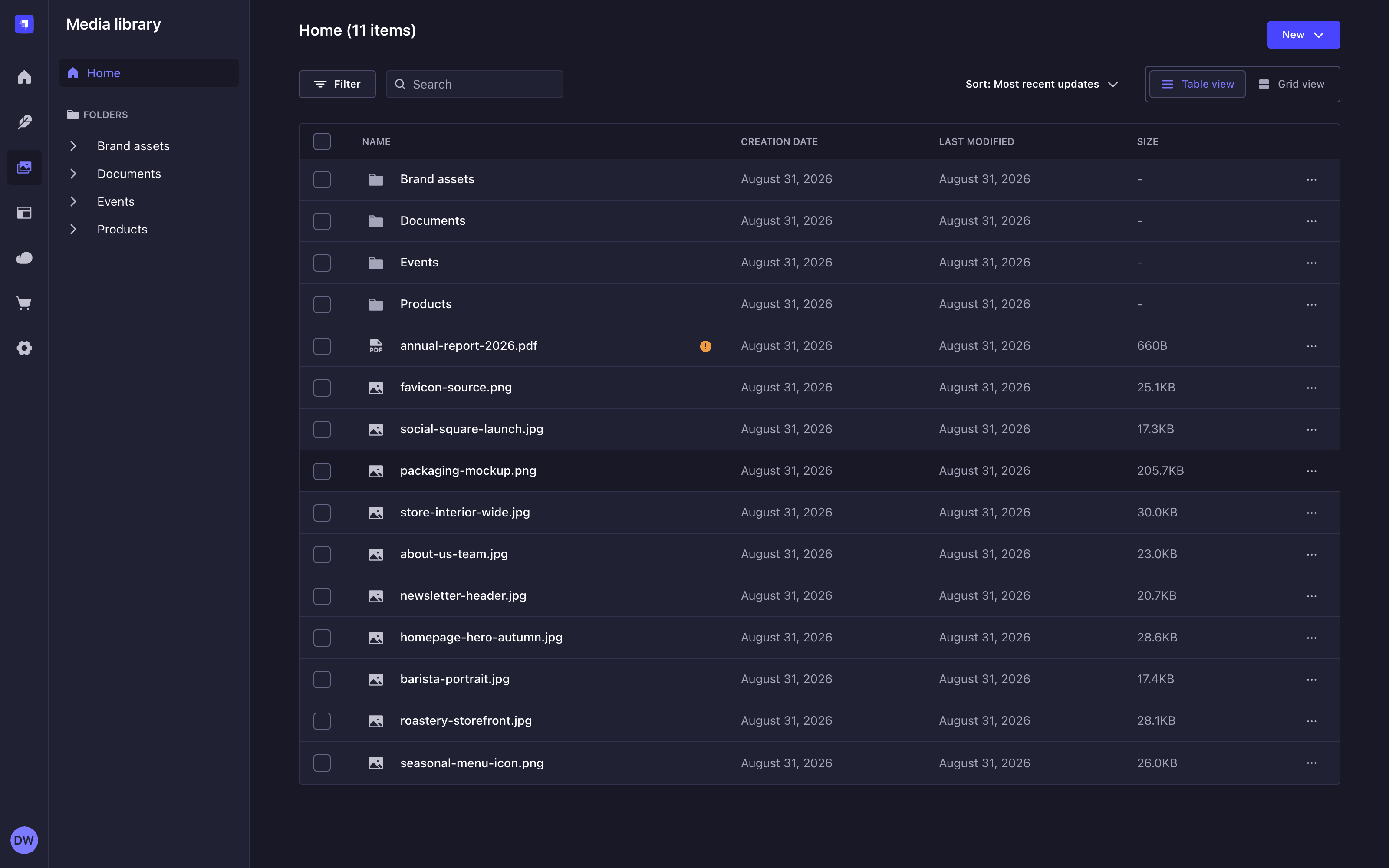Screen dimensions: 1389x868
Task: Check the Documents row checkbox
Action: pos(322,221)
